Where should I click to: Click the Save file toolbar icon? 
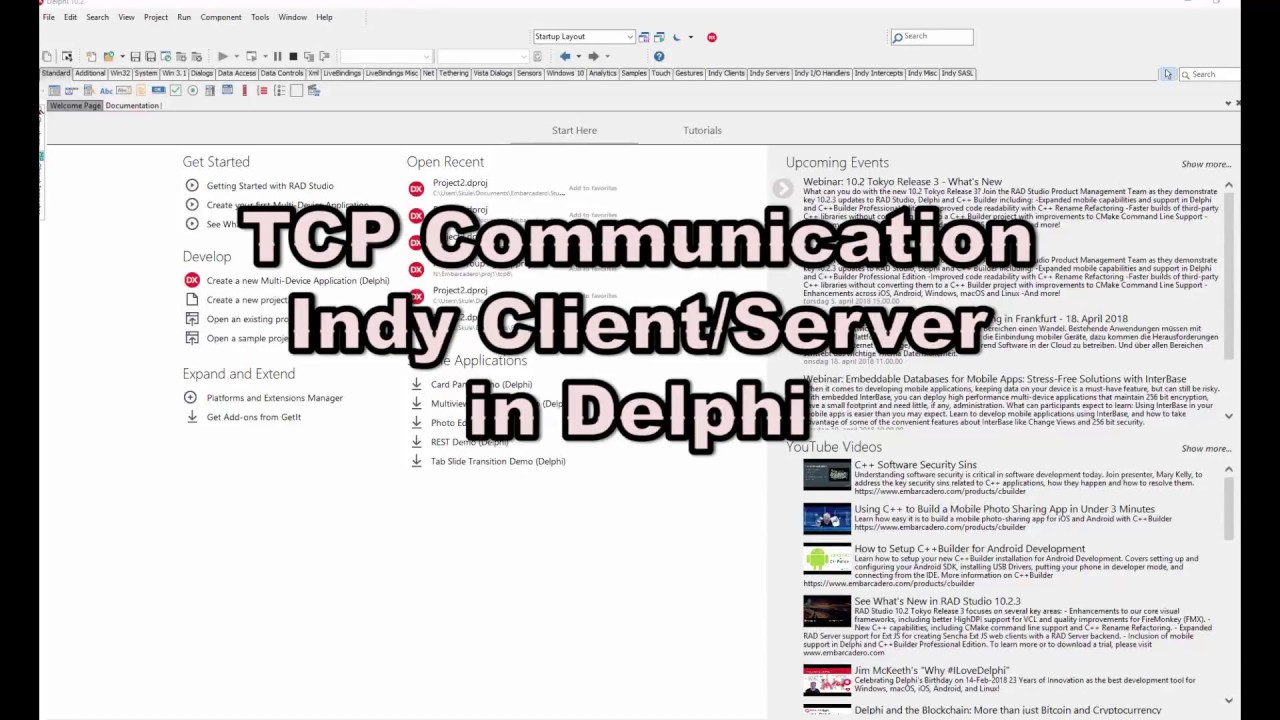click(135, 56)
